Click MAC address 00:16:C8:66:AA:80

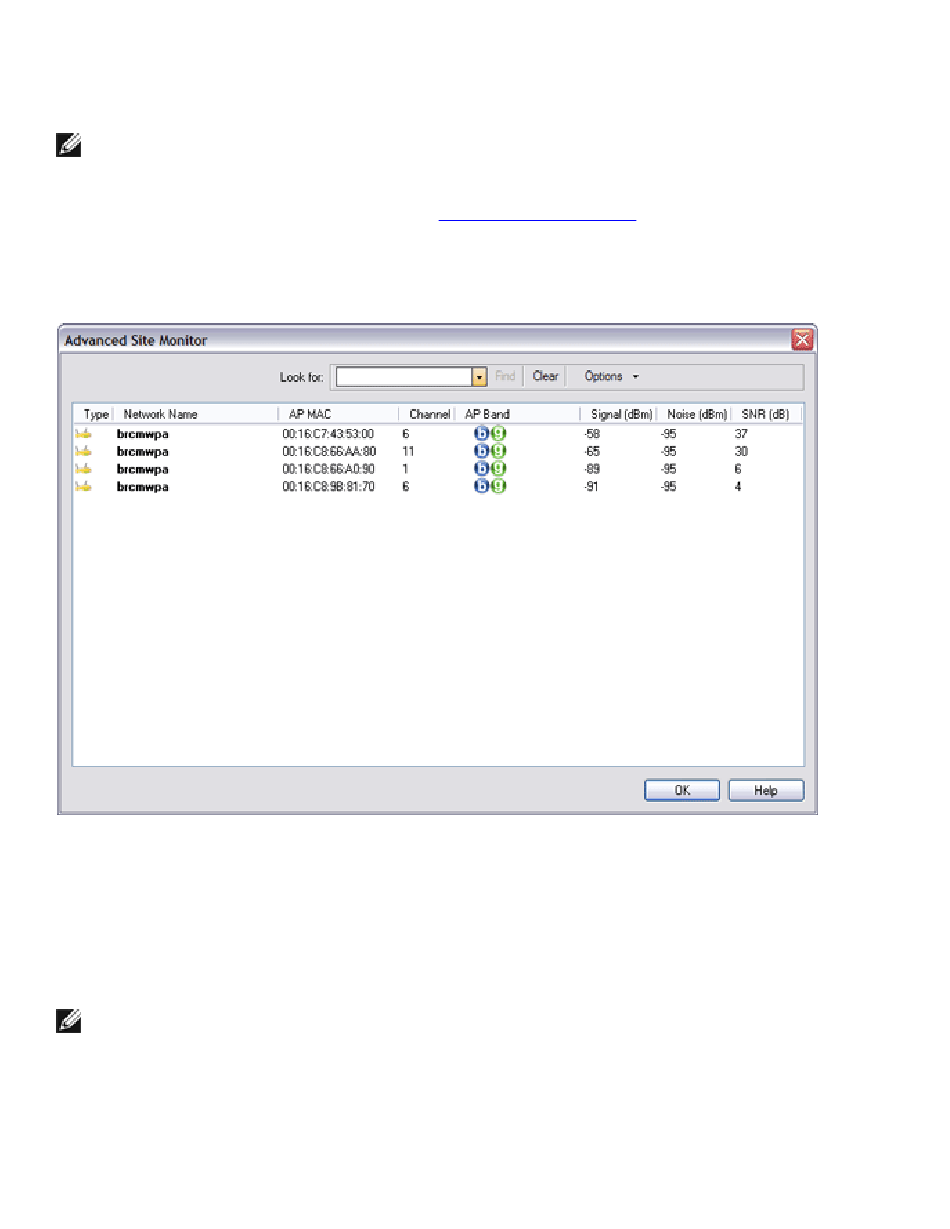pyautogui.click(x=329, y=451)
